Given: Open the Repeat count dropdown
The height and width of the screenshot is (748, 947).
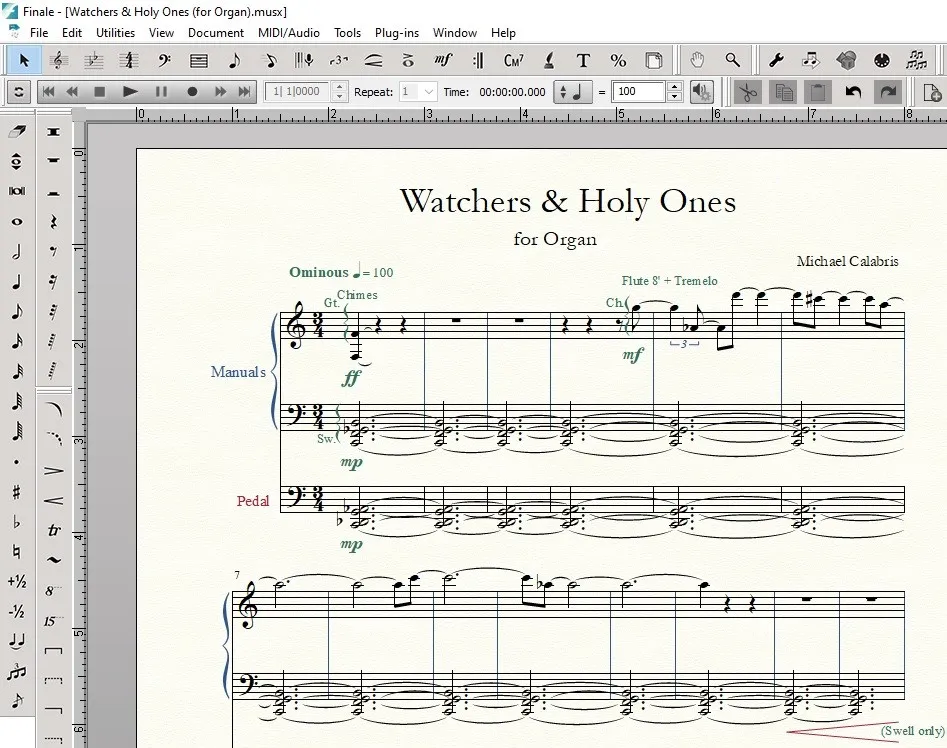Looking at the screenshot, I should coord(428,92).
